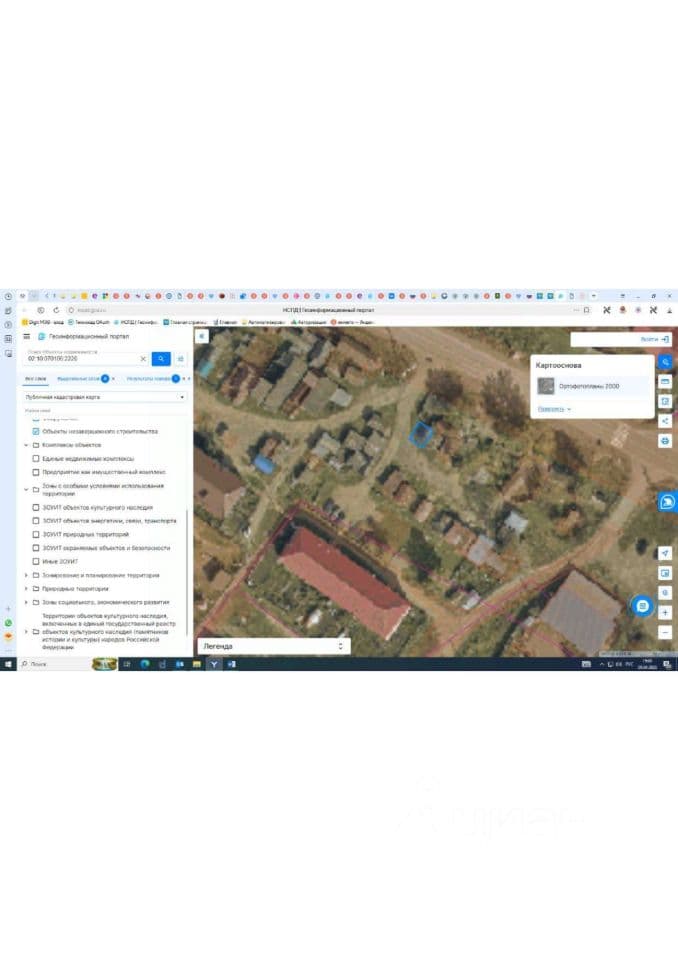Open the Главная страница bookmark
This screenshot has height=960, width=678.
coord(184,322)
